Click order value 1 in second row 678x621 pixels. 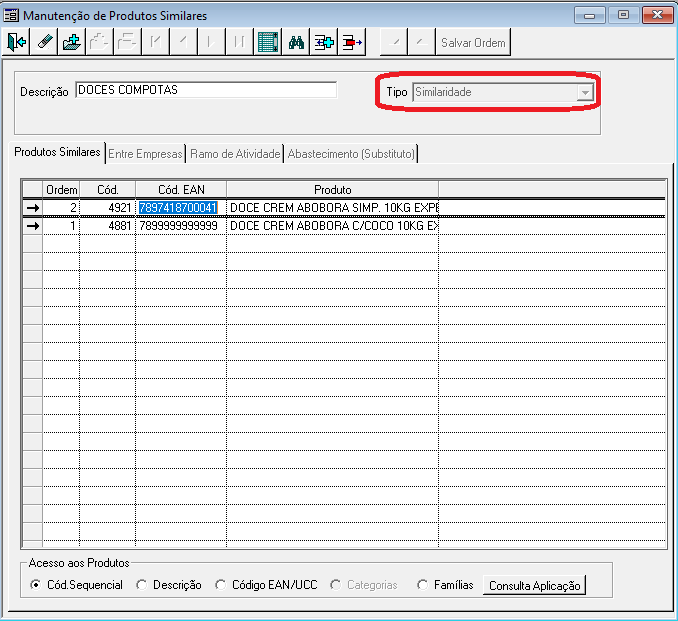point(61,226)
